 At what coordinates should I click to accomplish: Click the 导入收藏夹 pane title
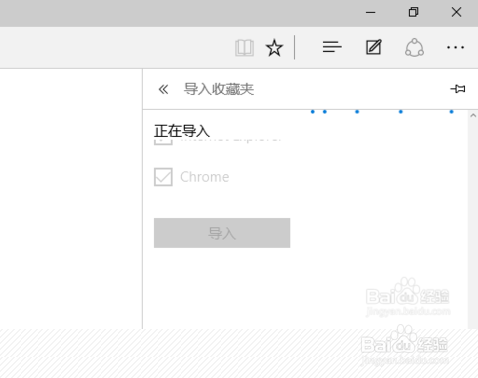click(x=219, y=89)
